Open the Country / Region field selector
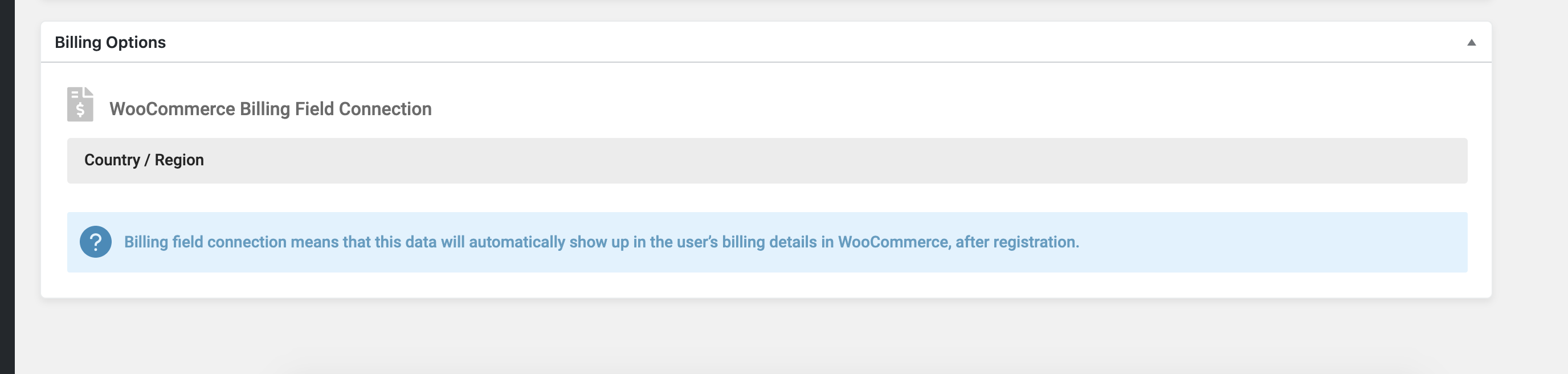Screen dimensions: 1568x374 coord(767,160)
